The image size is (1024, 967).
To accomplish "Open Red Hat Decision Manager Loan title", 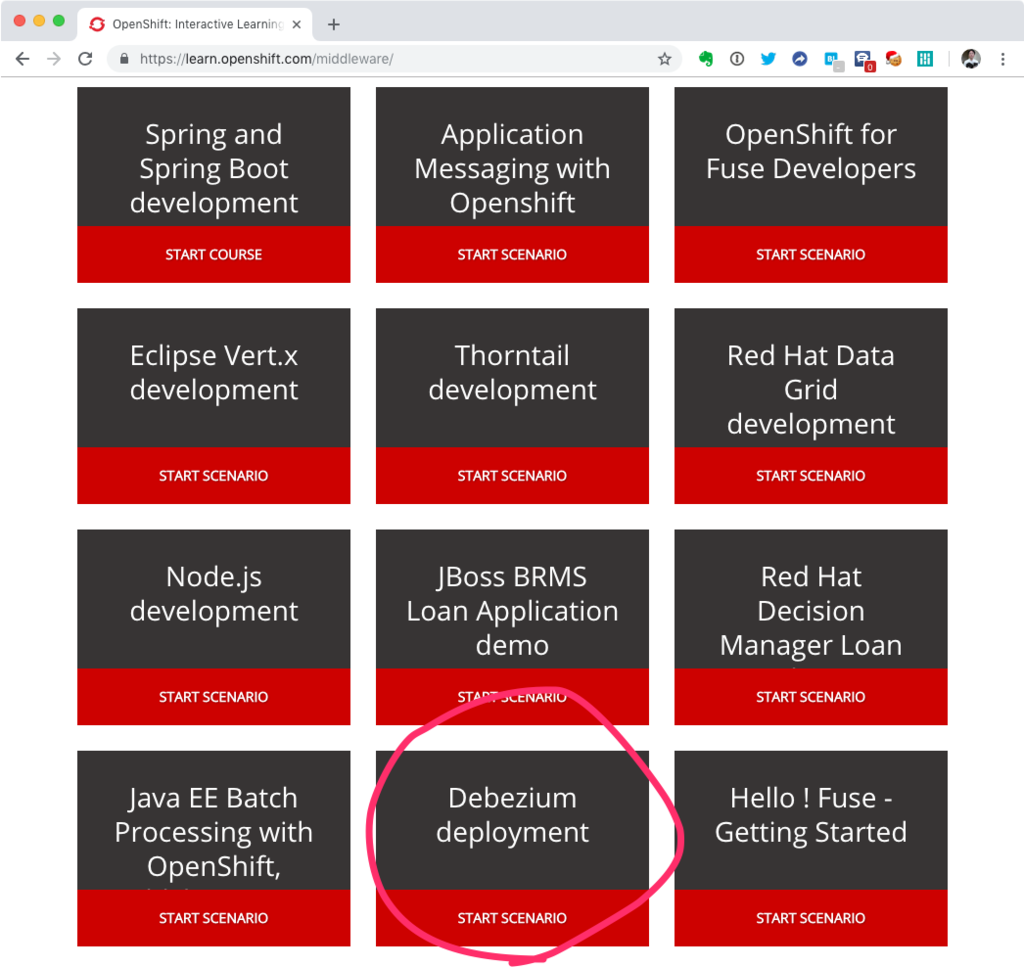I will click(x=810, y=611).
